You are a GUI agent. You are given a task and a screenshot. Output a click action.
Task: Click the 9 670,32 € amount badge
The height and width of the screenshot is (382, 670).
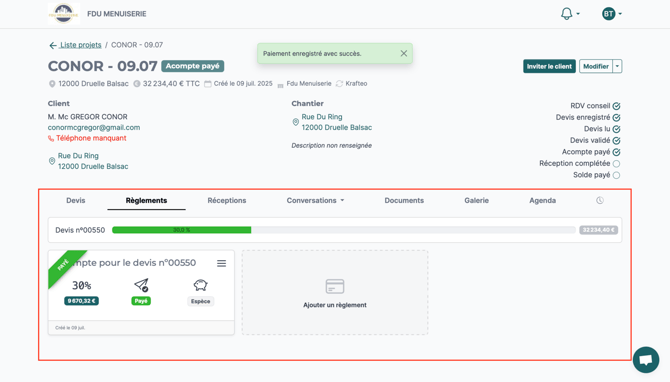tap(81, 301)
